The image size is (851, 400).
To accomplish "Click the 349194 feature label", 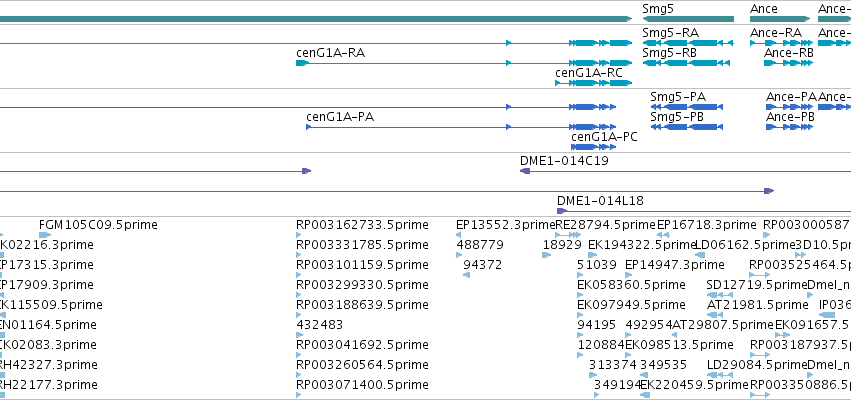I will click(x=618, y=385).
